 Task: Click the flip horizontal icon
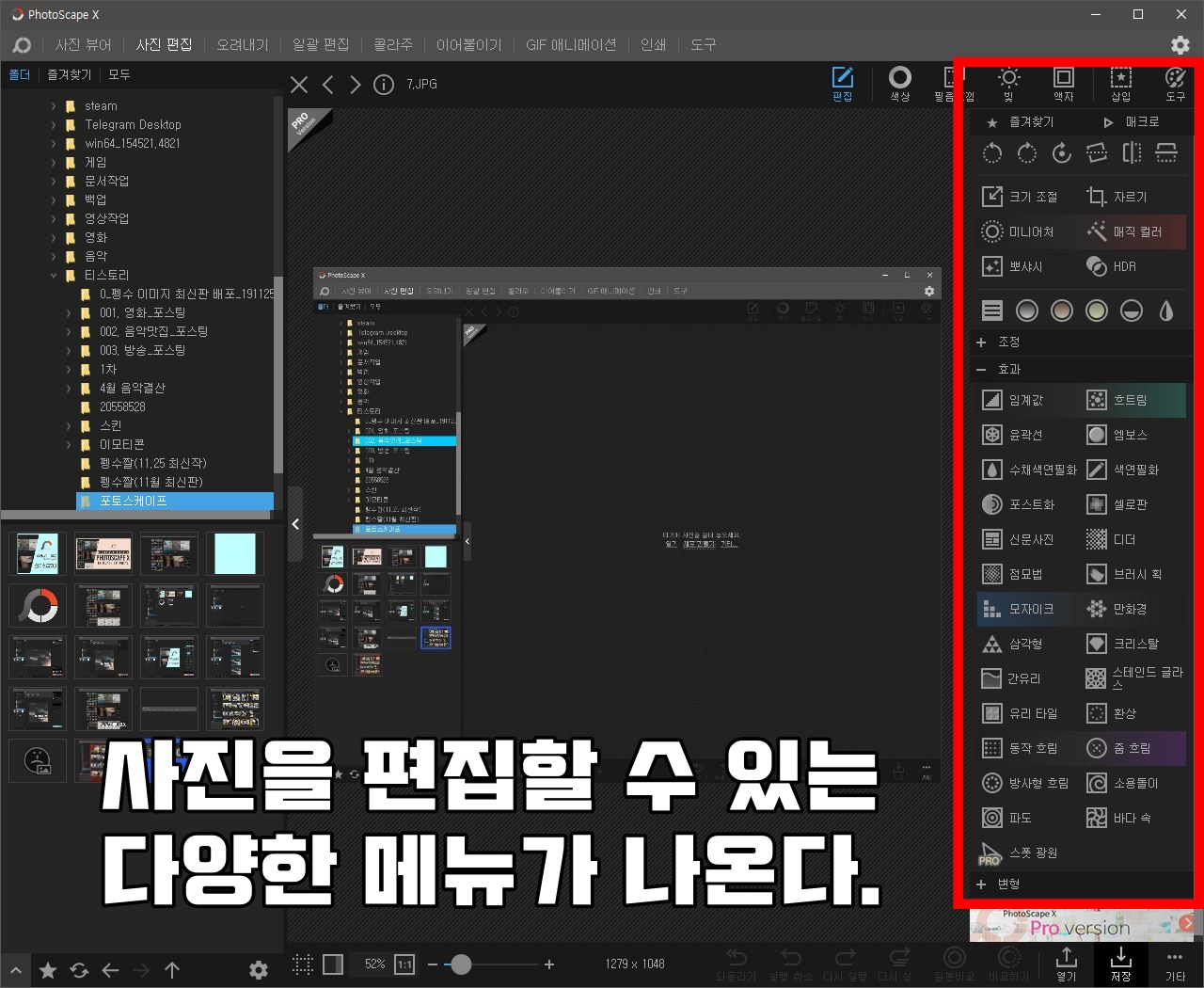point(1132,153)
